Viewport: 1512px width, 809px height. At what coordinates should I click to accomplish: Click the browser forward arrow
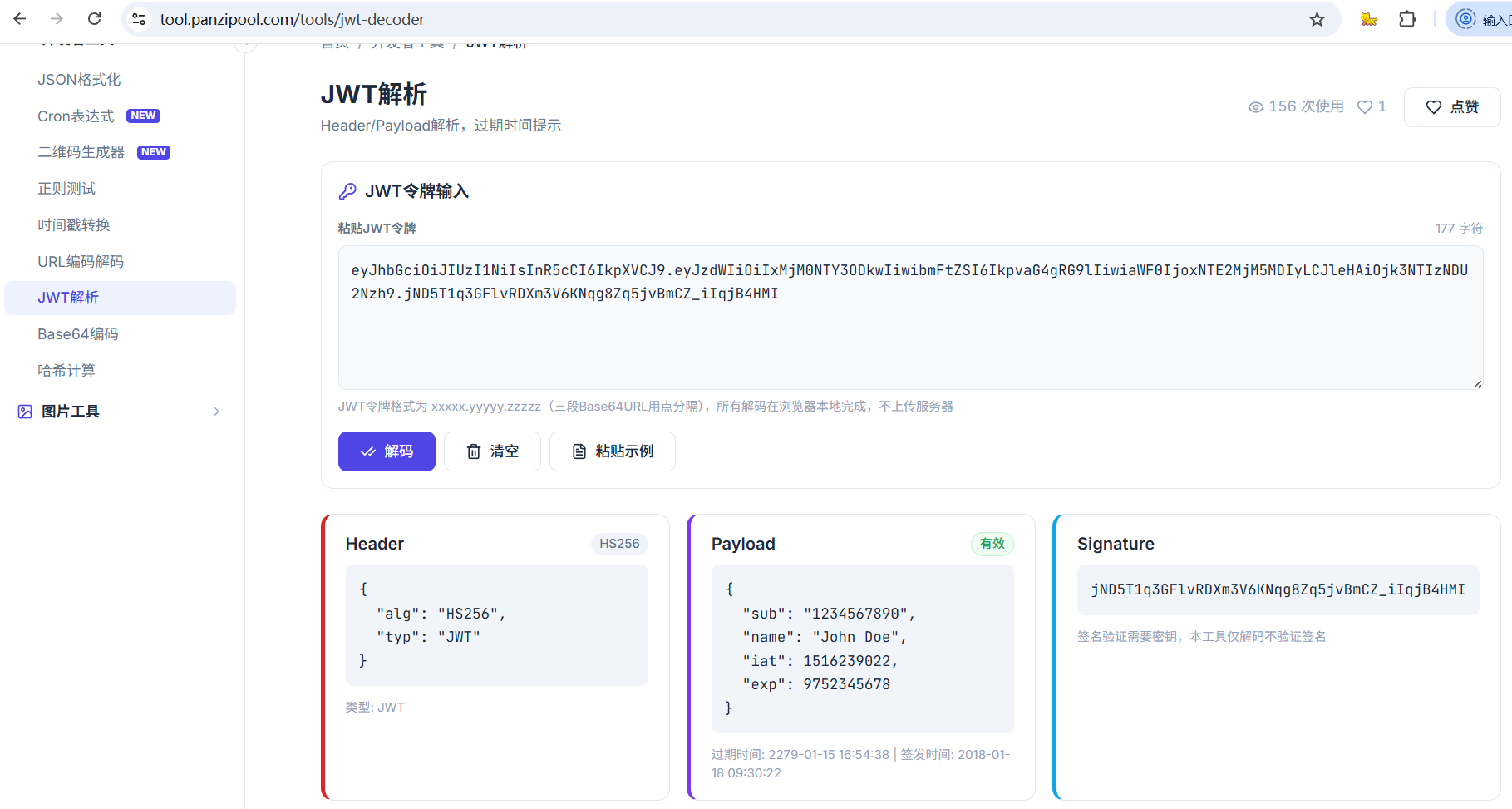coord(57,19)
